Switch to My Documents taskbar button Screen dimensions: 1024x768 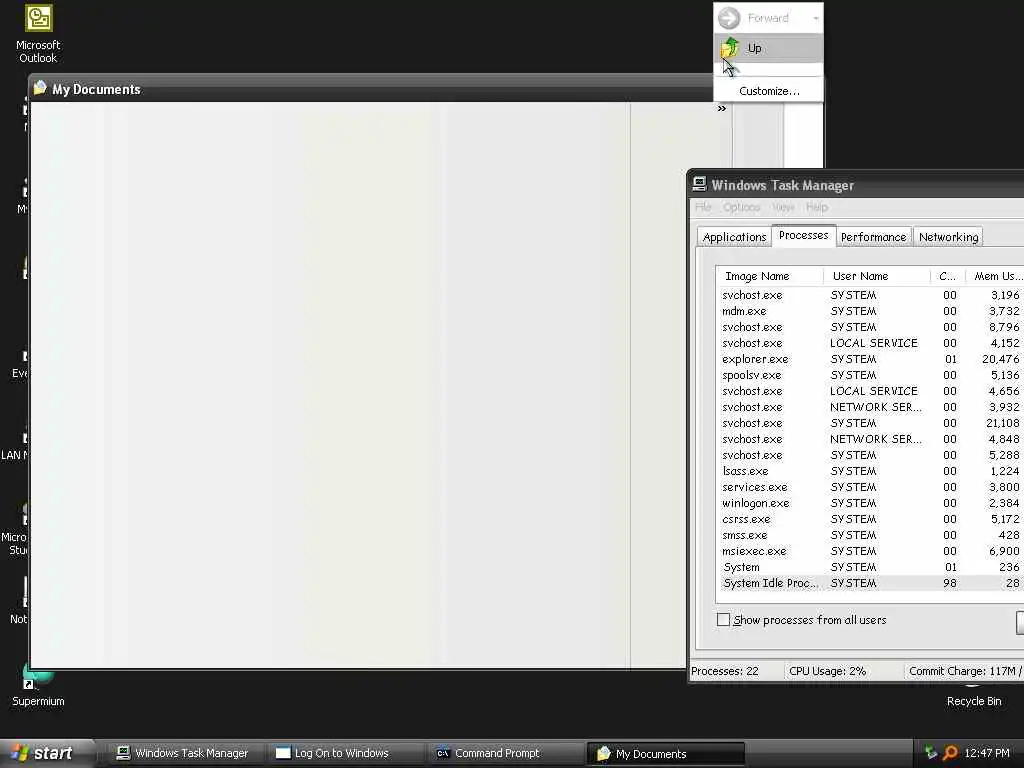pos(666,753)
